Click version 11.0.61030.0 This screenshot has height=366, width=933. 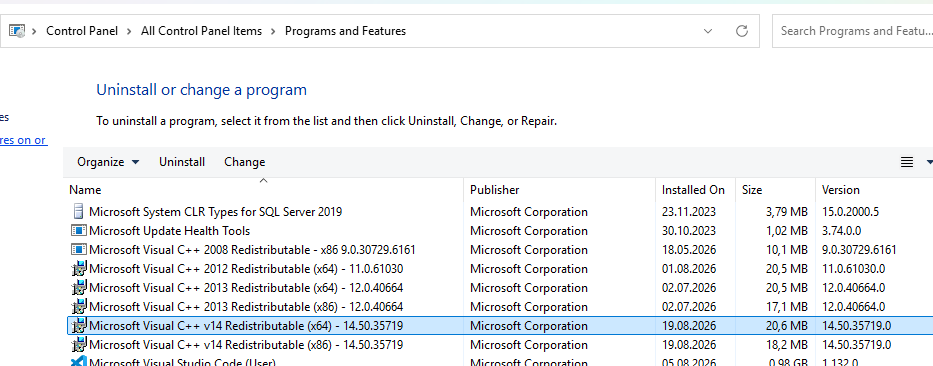tap(853, 268)
